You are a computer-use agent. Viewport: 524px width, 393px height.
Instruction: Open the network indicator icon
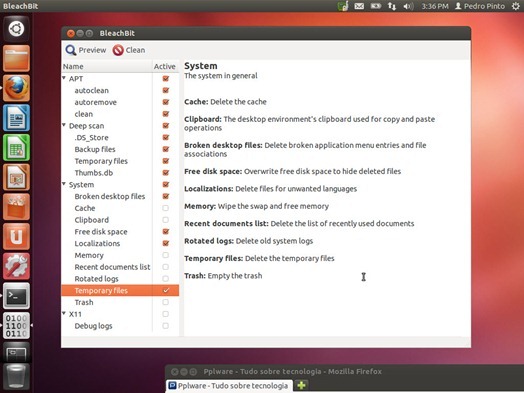coord(392,6)
